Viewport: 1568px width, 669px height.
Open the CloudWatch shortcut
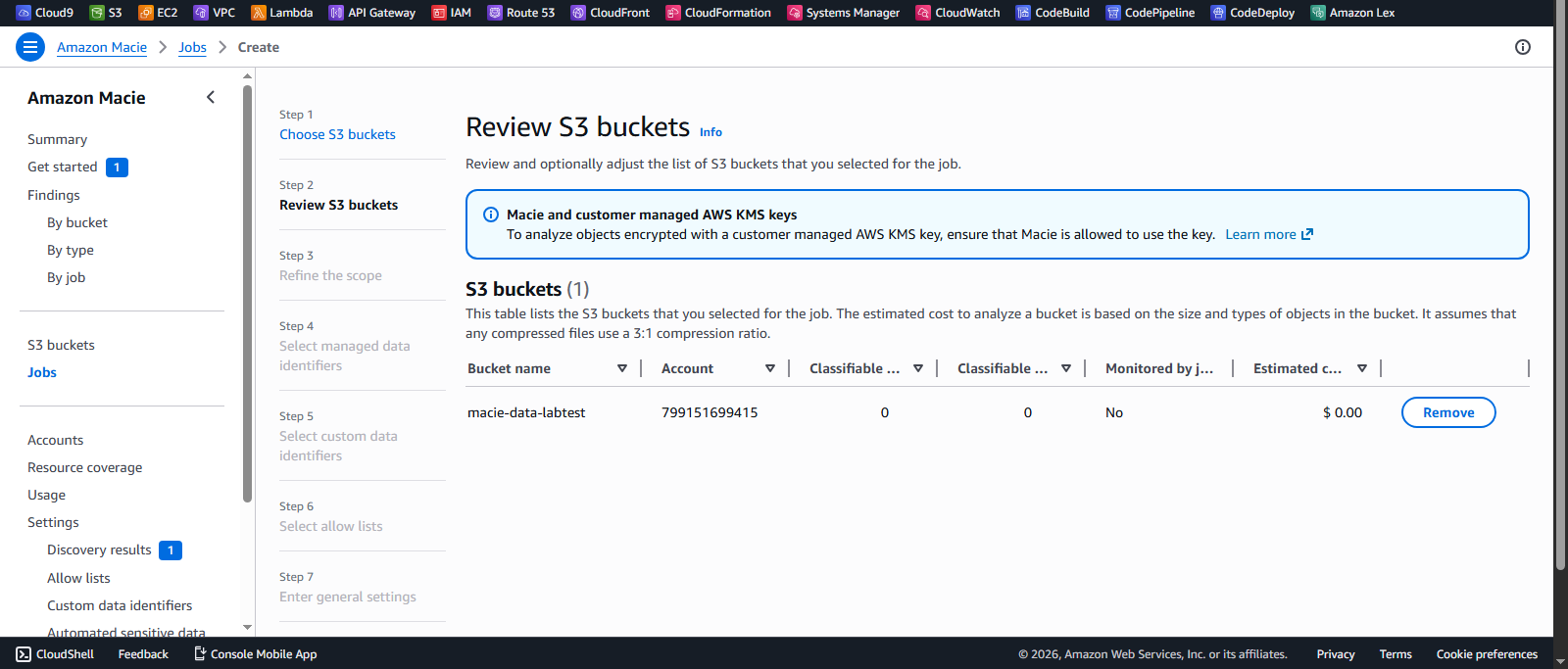click(958, 13)
